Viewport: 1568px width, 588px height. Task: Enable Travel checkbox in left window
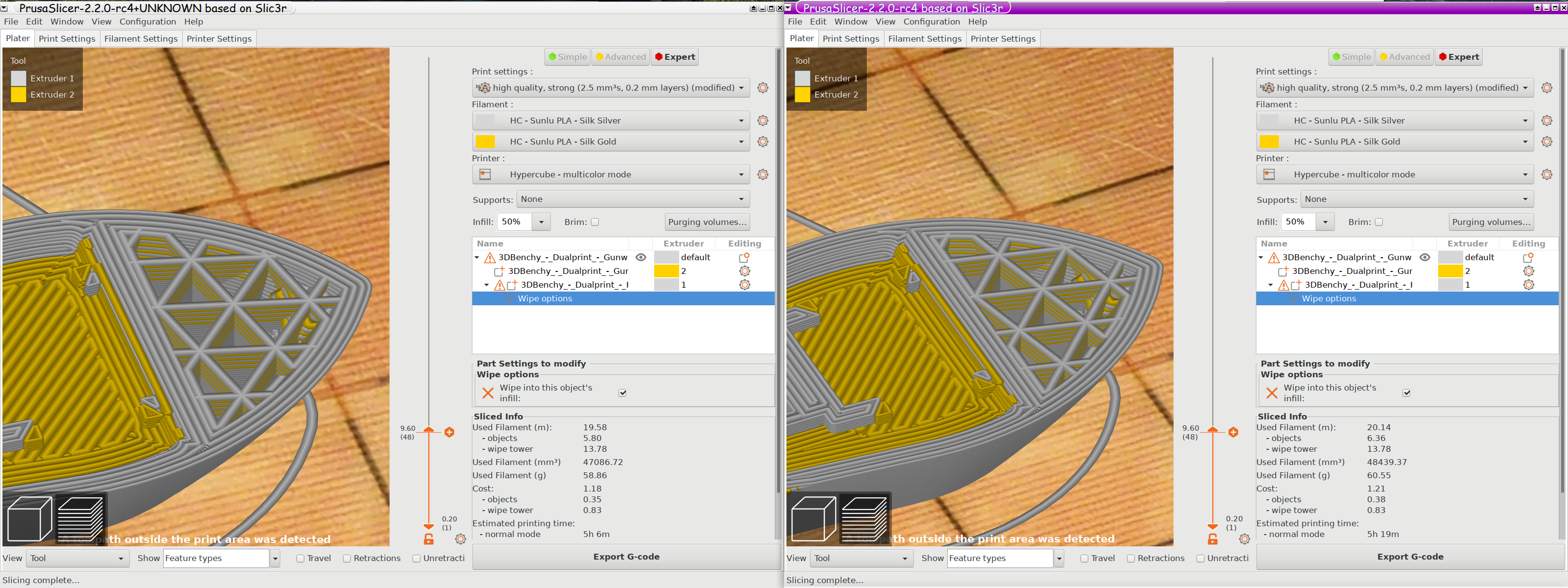(300, 559)
